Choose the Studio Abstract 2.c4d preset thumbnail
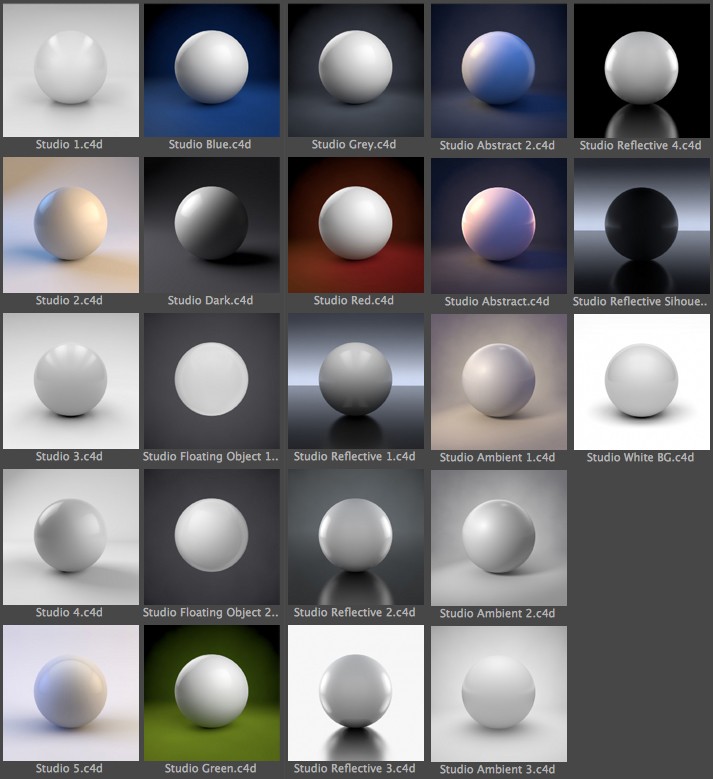 [x=499, y=71]
